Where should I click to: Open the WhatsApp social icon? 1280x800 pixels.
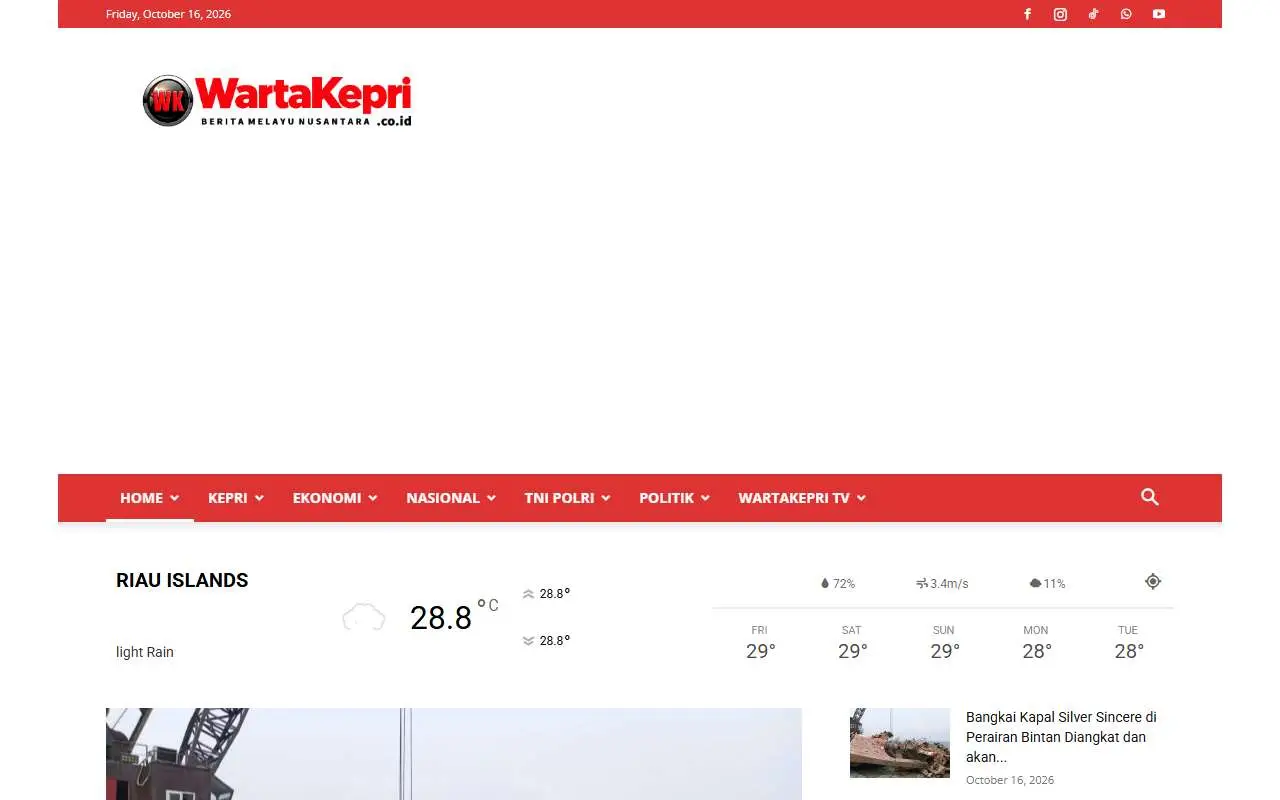1126,14
